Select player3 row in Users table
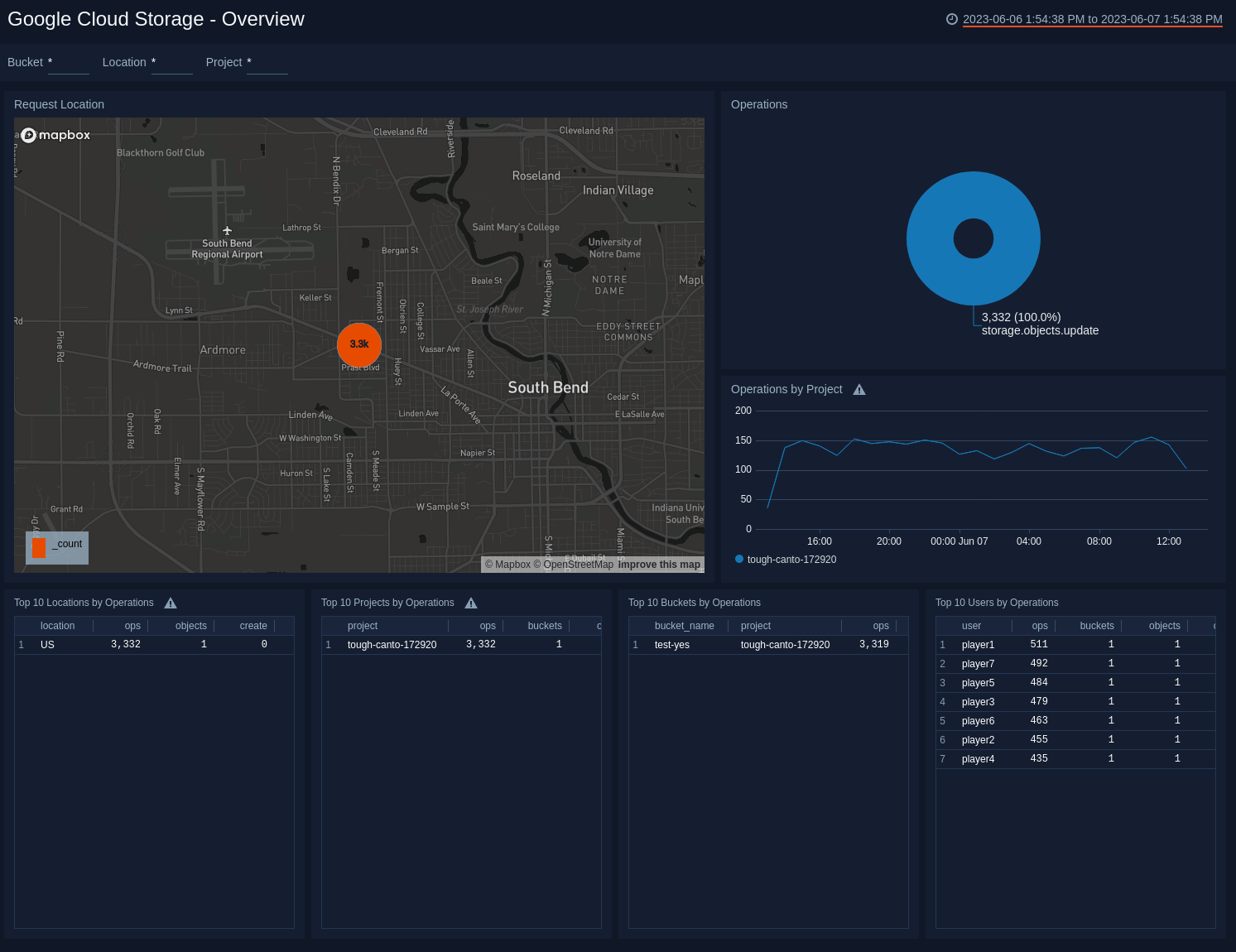The height and width of the screenshot is (952, 1236). coord(1075,702)
